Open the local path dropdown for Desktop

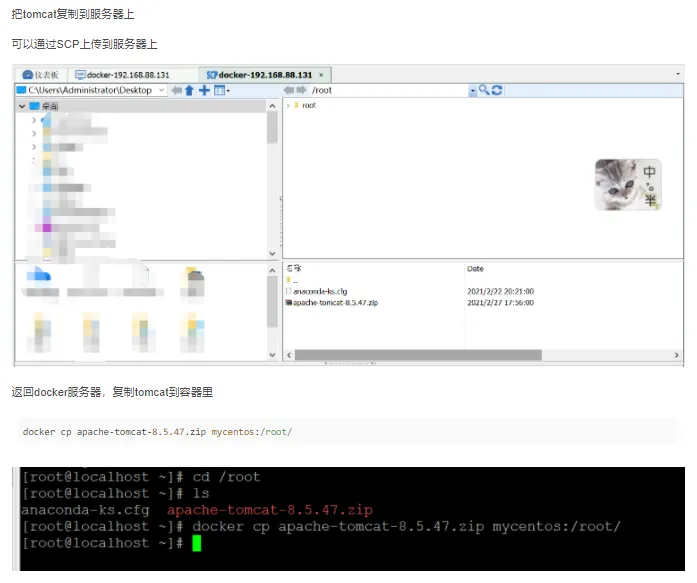(161, 90)
